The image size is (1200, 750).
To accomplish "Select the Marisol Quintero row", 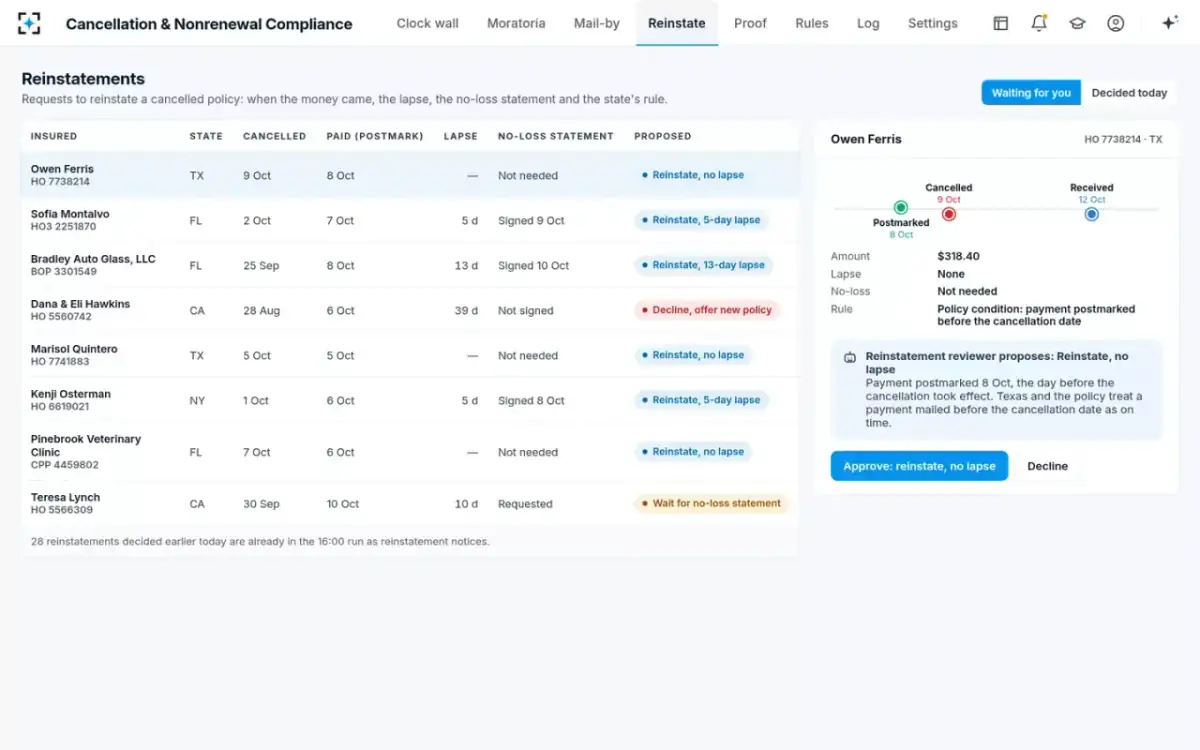I will (410, 355).
